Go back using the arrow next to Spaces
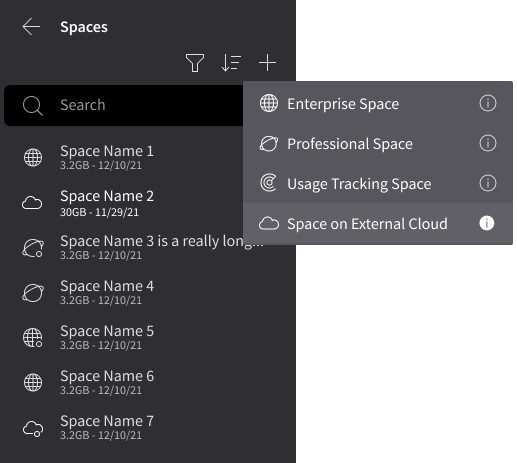Viewport: 517px width, 463px height. [x=31, y=27]
